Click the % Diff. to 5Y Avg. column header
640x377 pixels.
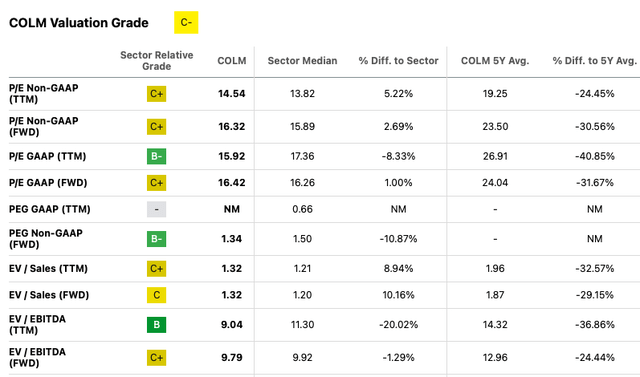click(x=595, y=61)
